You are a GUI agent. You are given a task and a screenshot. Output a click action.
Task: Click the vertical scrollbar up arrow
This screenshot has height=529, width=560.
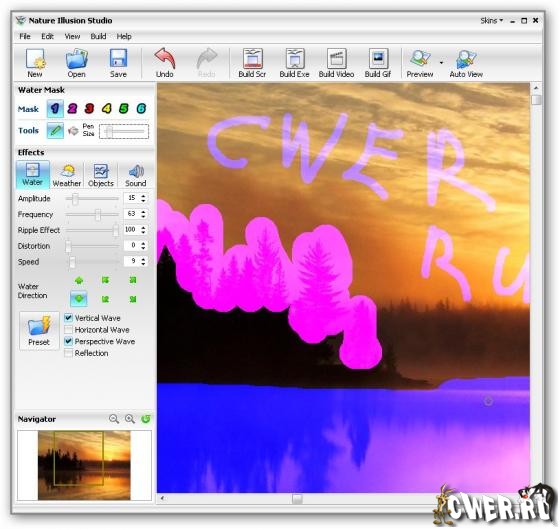[x=536, y=88]
